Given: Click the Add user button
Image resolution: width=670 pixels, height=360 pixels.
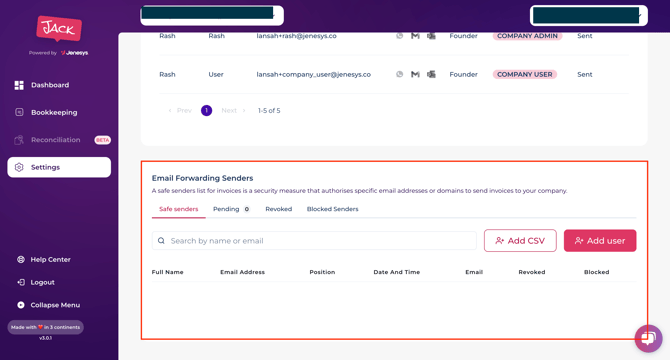Looking at the screenshot, I should pyautogui.click(x=600, y=240).
